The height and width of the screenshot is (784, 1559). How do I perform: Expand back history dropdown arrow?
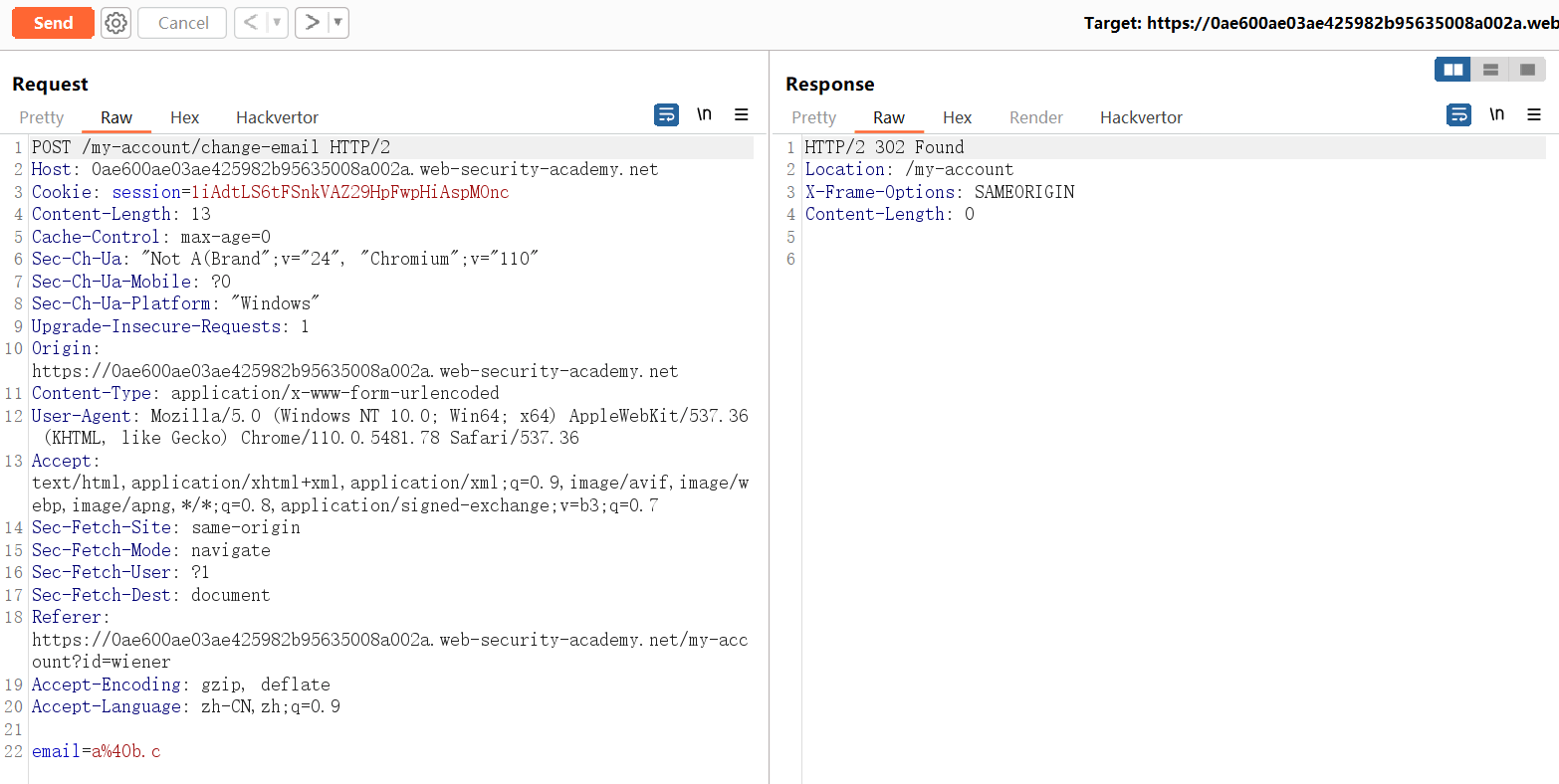[277, 23]
